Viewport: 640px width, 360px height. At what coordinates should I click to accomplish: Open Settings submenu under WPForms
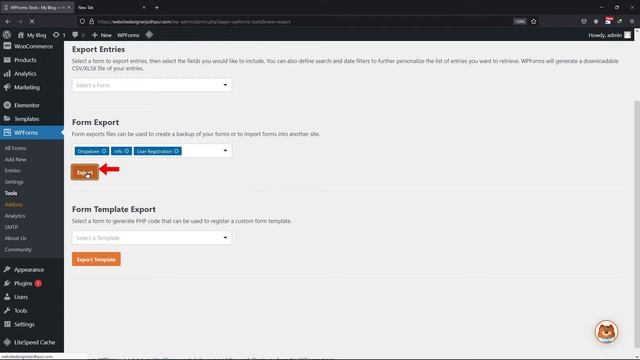pos(14,182)
